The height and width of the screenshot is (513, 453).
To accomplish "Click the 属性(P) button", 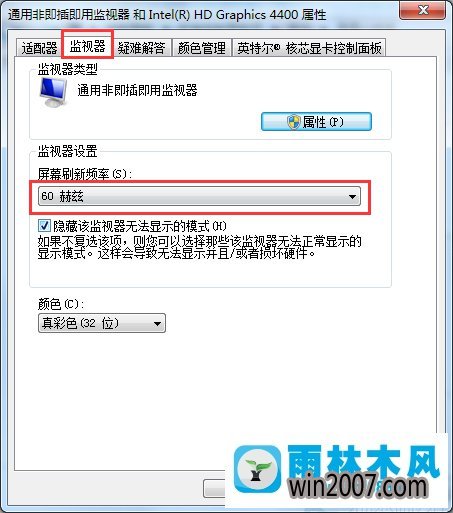I will tap(316, 122).
